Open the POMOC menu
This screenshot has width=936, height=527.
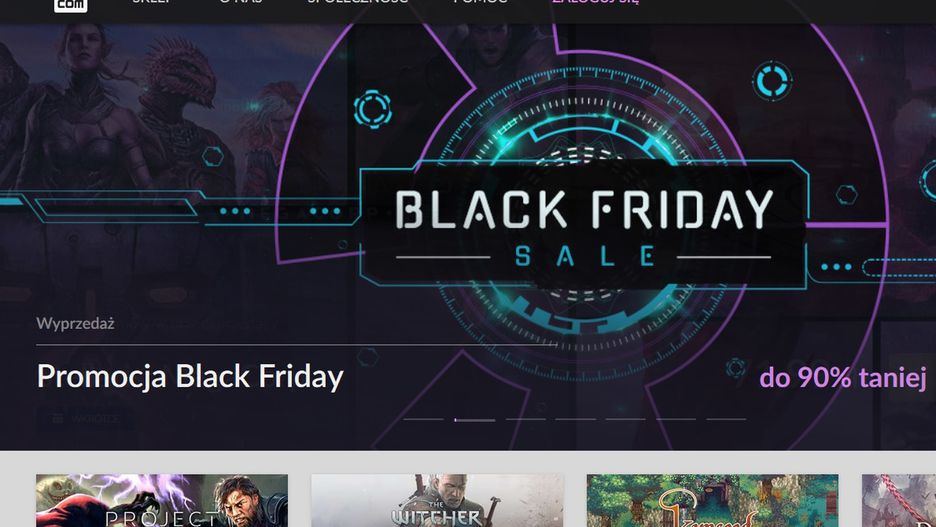coord(480,3)
